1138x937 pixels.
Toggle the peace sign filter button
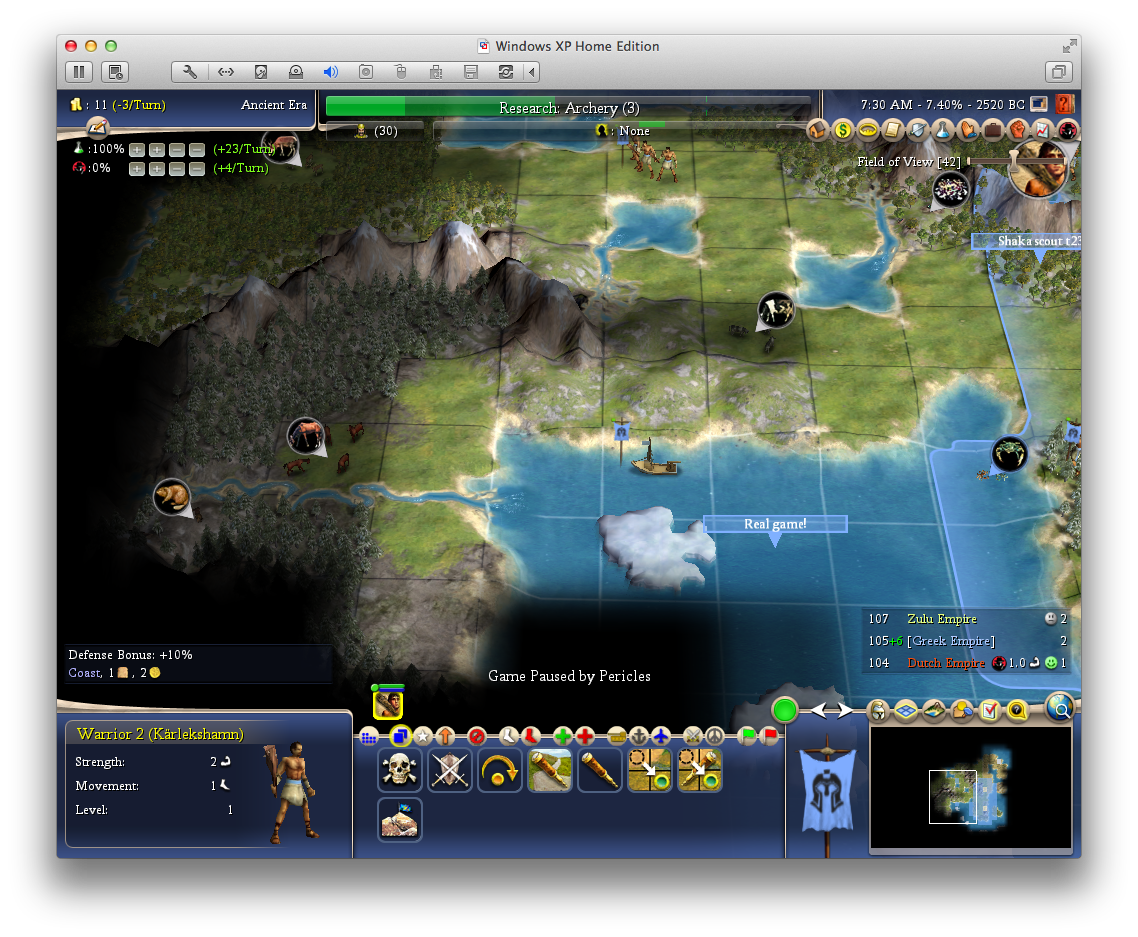point(715,737)
